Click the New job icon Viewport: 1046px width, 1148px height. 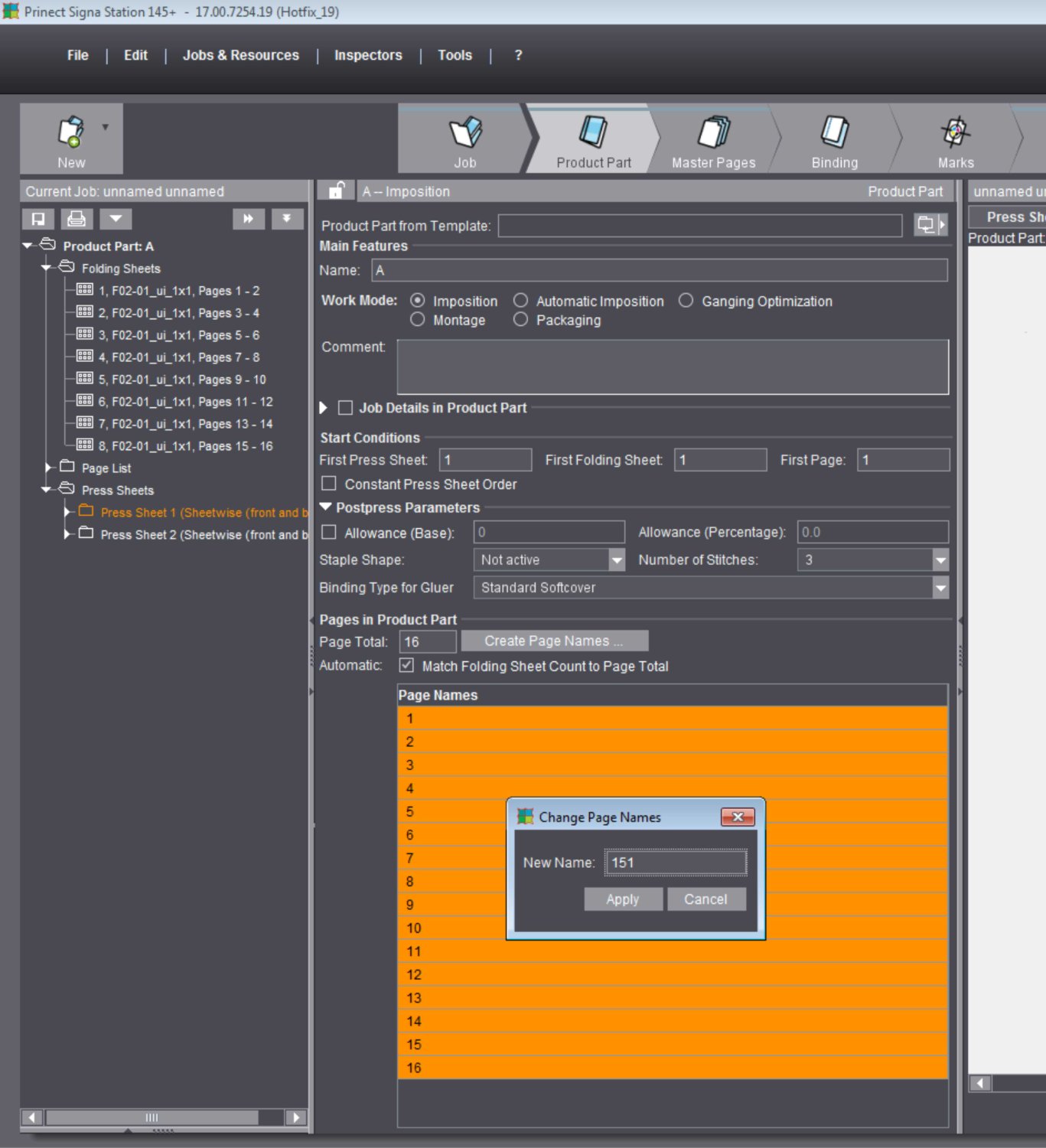tap(71, 132)
